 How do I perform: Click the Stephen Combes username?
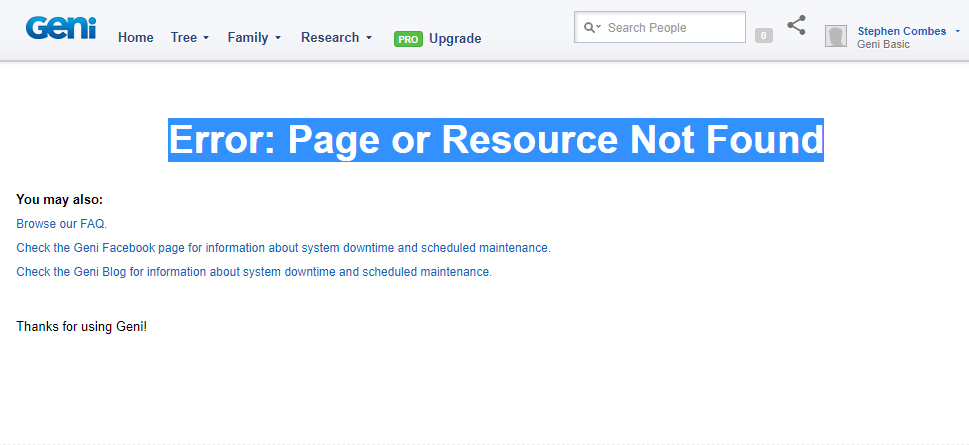tap(901, 31)
